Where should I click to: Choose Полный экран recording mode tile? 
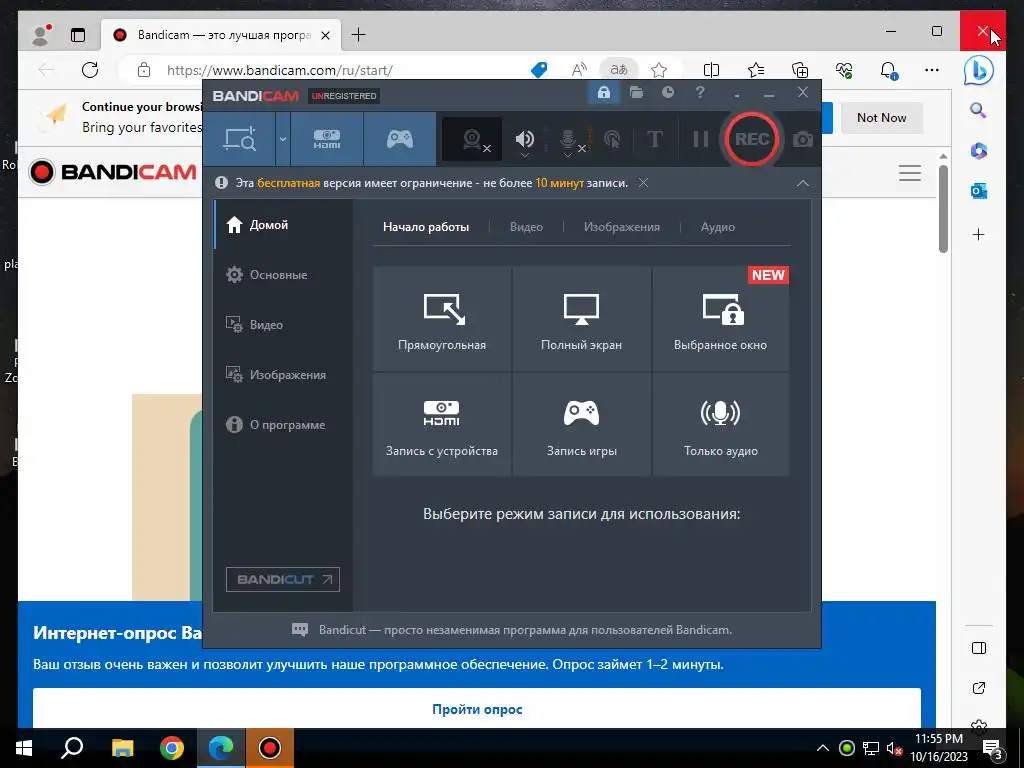(581, 319)
